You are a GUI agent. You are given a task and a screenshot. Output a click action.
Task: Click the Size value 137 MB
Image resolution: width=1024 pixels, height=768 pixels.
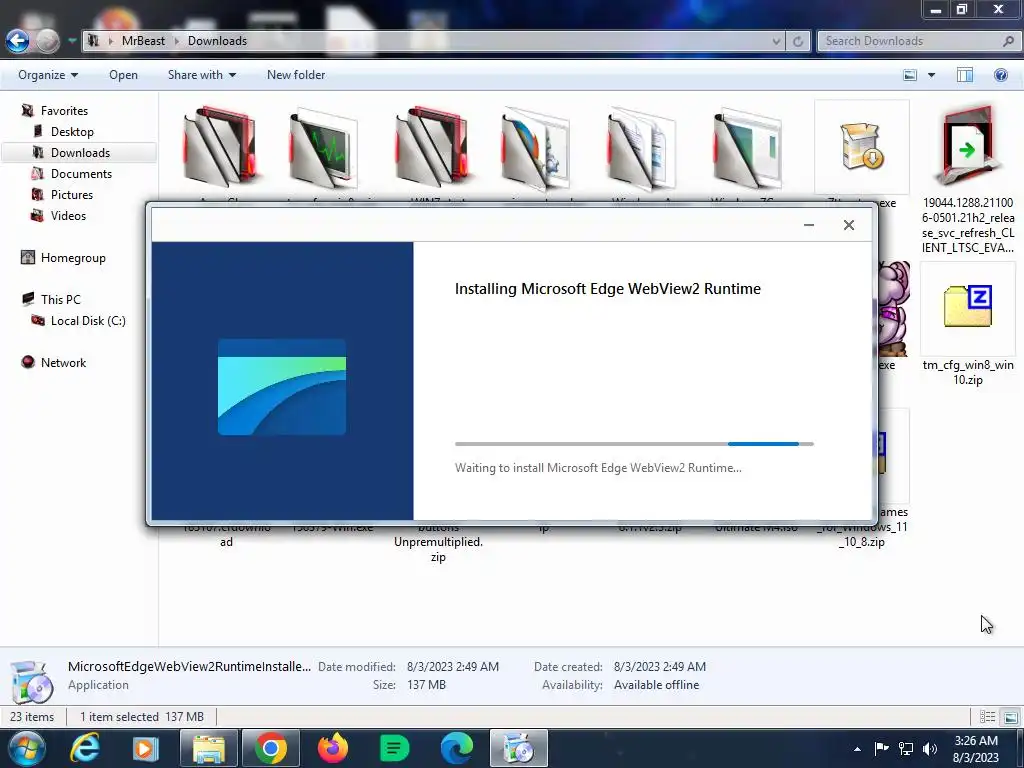pos(426,685)
